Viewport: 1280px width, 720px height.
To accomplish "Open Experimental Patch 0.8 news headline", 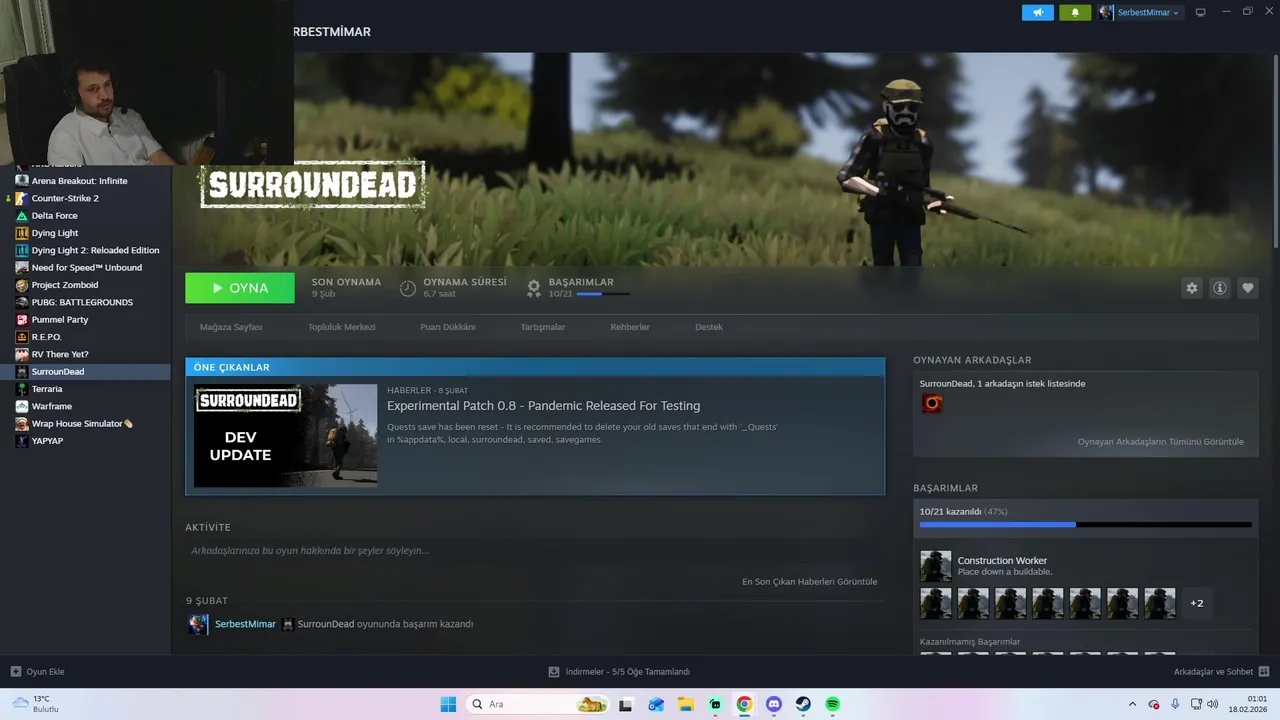I will click(543, 406).
